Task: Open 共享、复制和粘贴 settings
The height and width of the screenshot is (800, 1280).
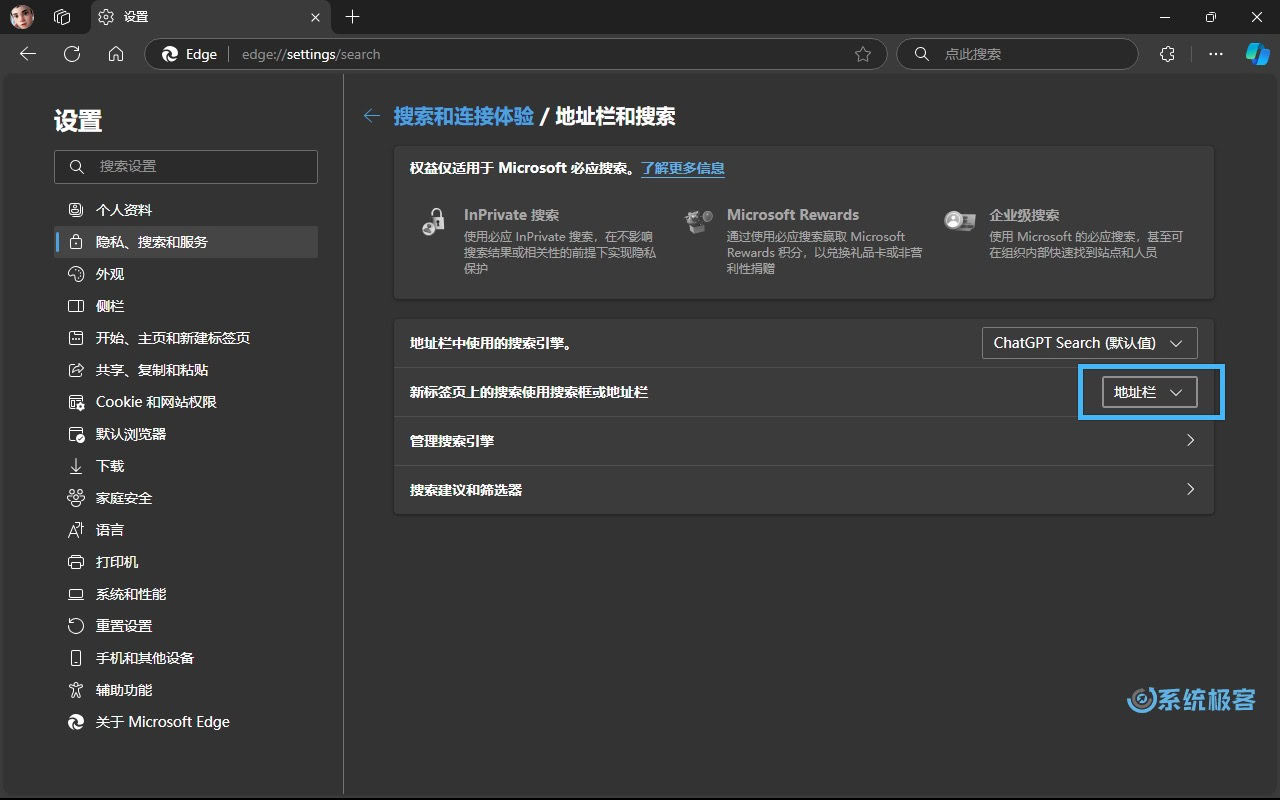Action: 186,370
